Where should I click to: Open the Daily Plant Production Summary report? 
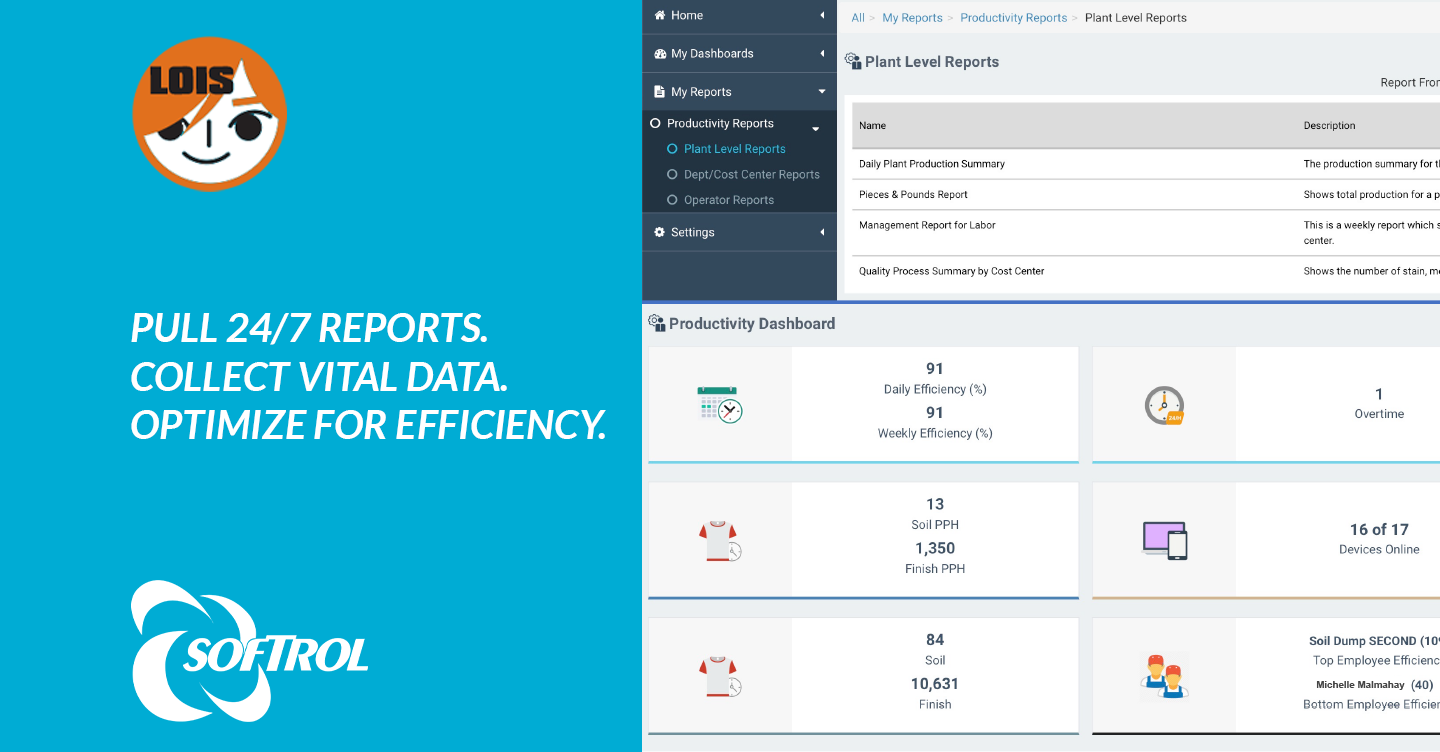coord(931,164)
